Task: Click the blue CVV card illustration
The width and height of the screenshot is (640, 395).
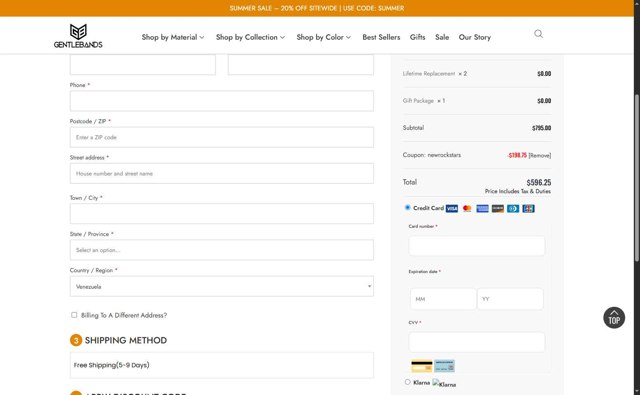Action: click(x=444, y=366)
